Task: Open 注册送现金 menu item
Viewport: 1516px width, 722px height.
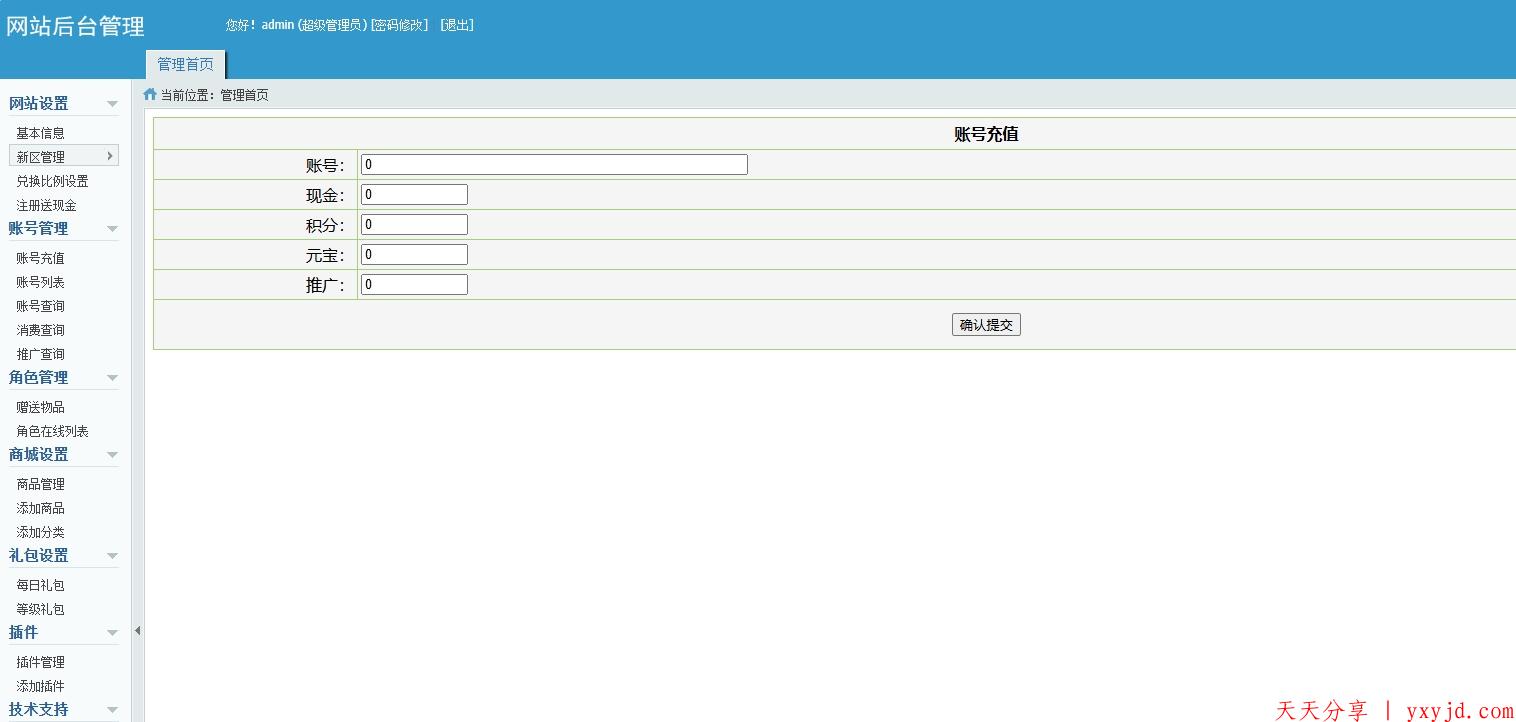Action: (46, 205)
